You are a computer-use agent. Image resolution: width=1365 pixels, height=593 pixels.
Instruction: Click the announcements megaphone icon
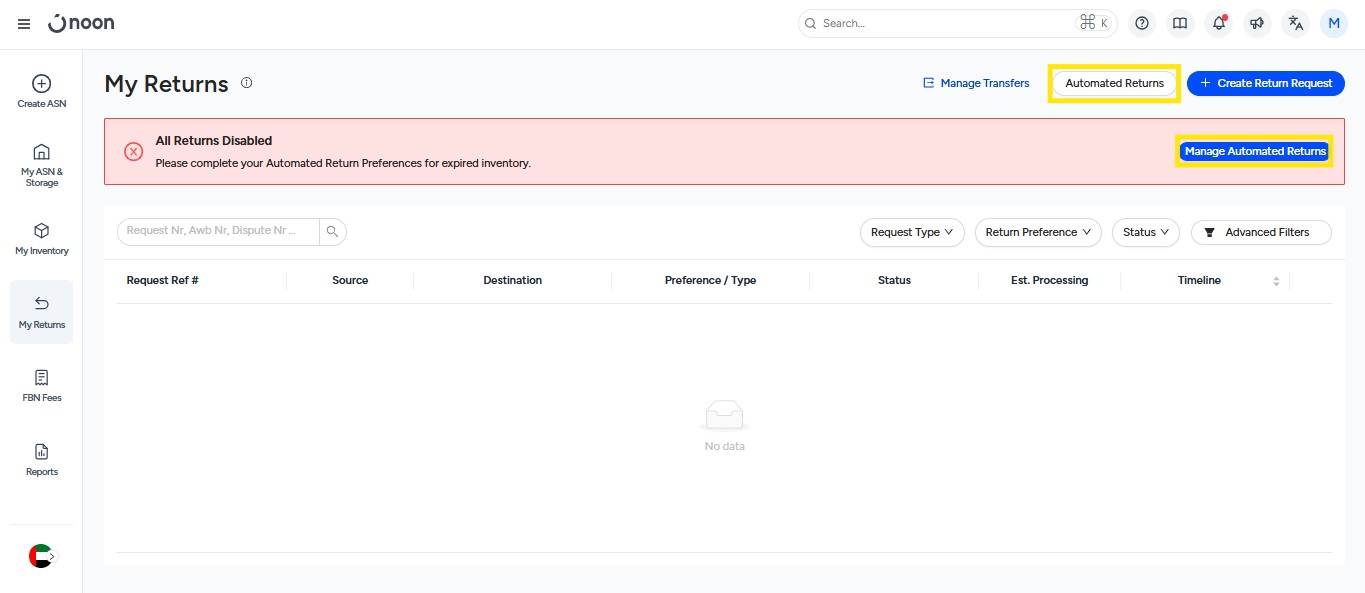[x=1257, y=23]
